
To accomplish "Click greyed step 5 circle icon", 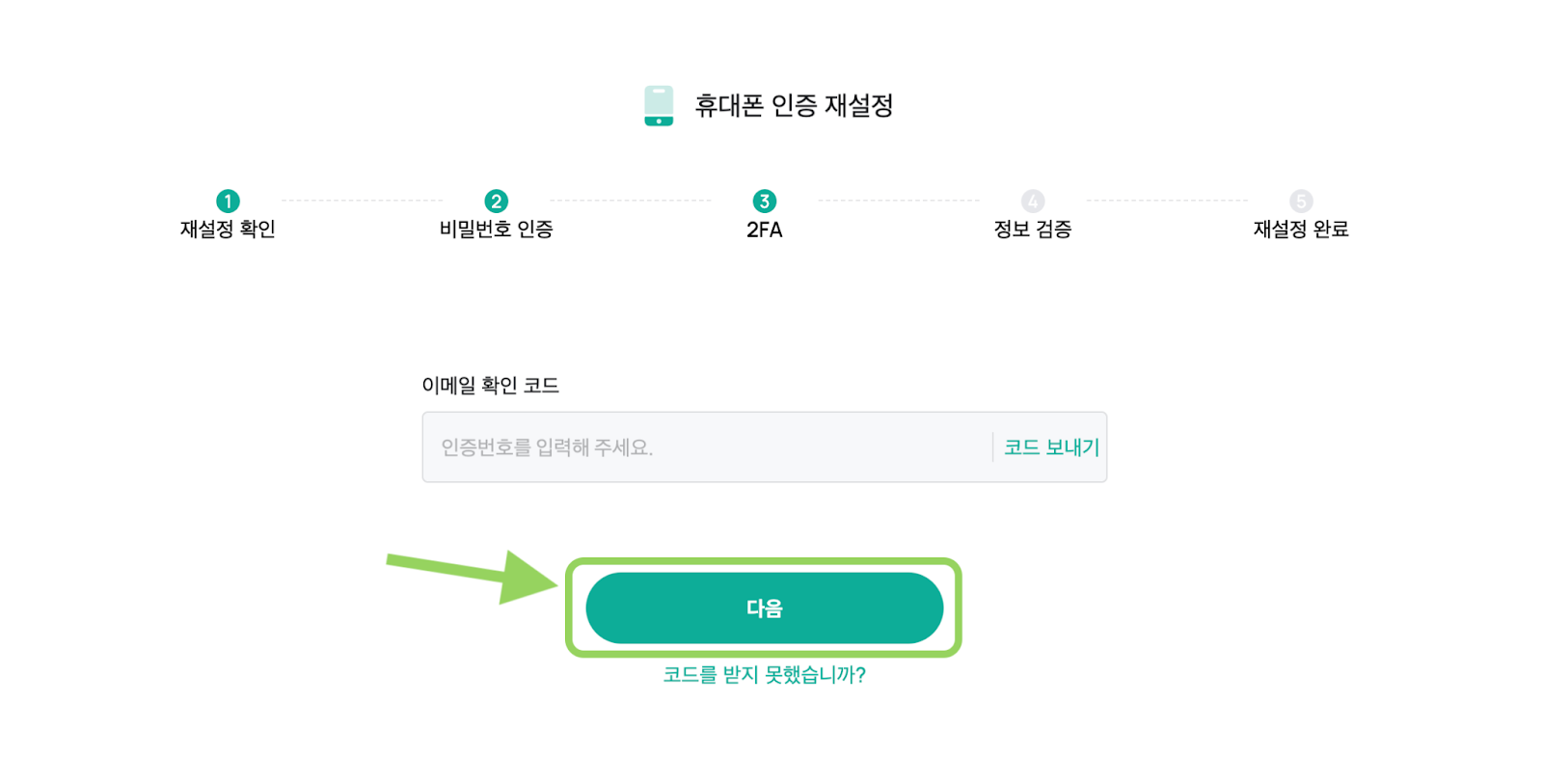I will pyautogui.click(x=1301, y=201).
